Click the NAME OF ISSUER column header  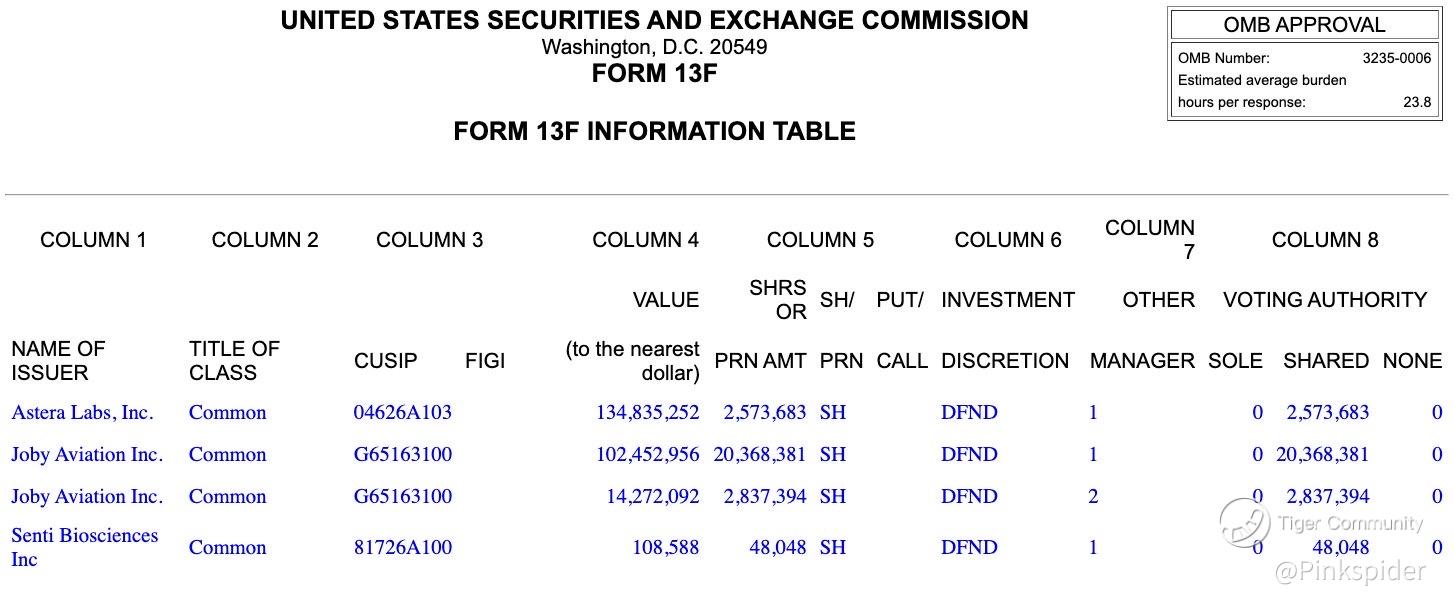click(58, 360)
